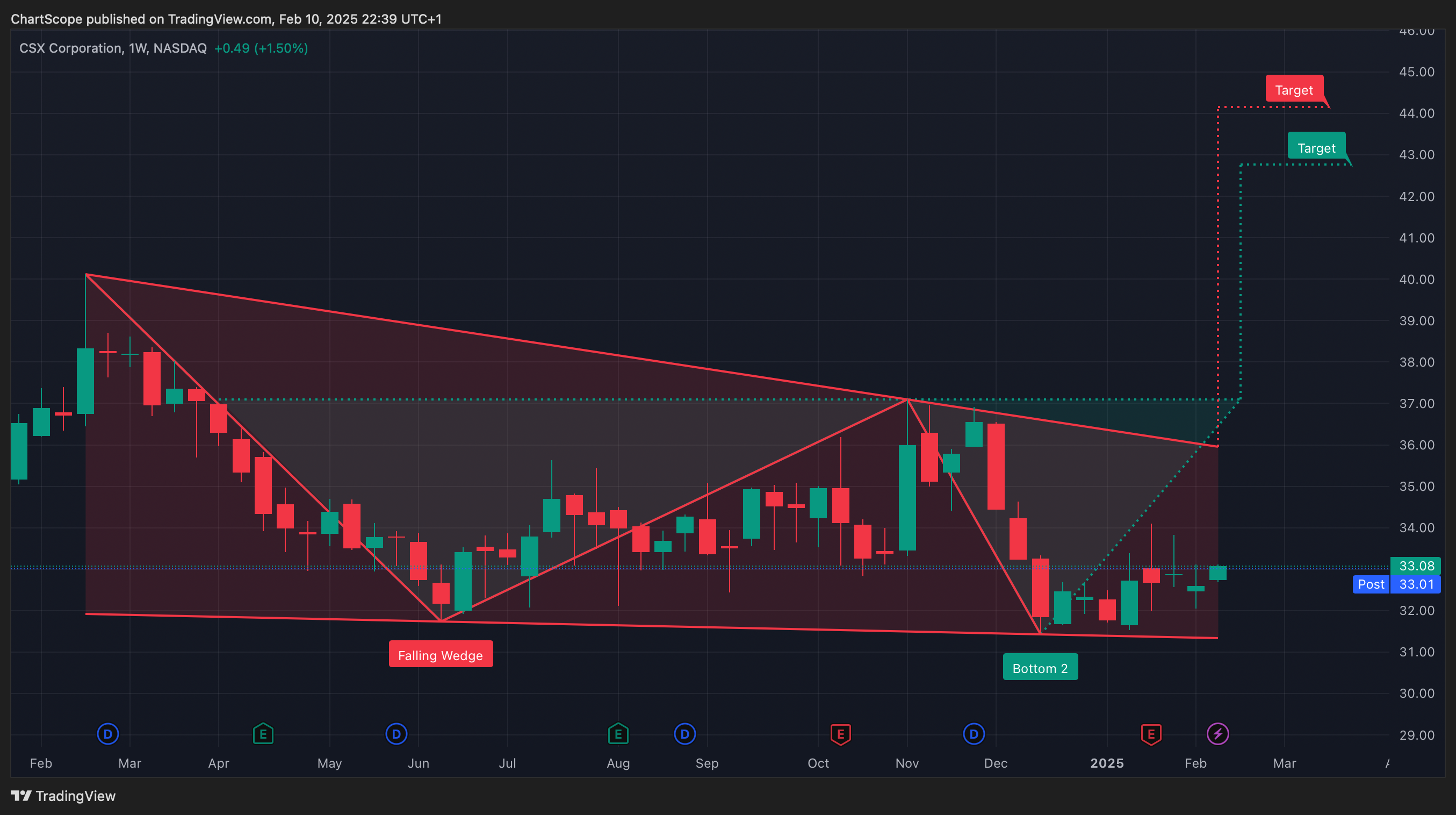The image size is (1456, 815).
Task: Click the 2025 label on the time axis
Action: [x=1107, y=763]
